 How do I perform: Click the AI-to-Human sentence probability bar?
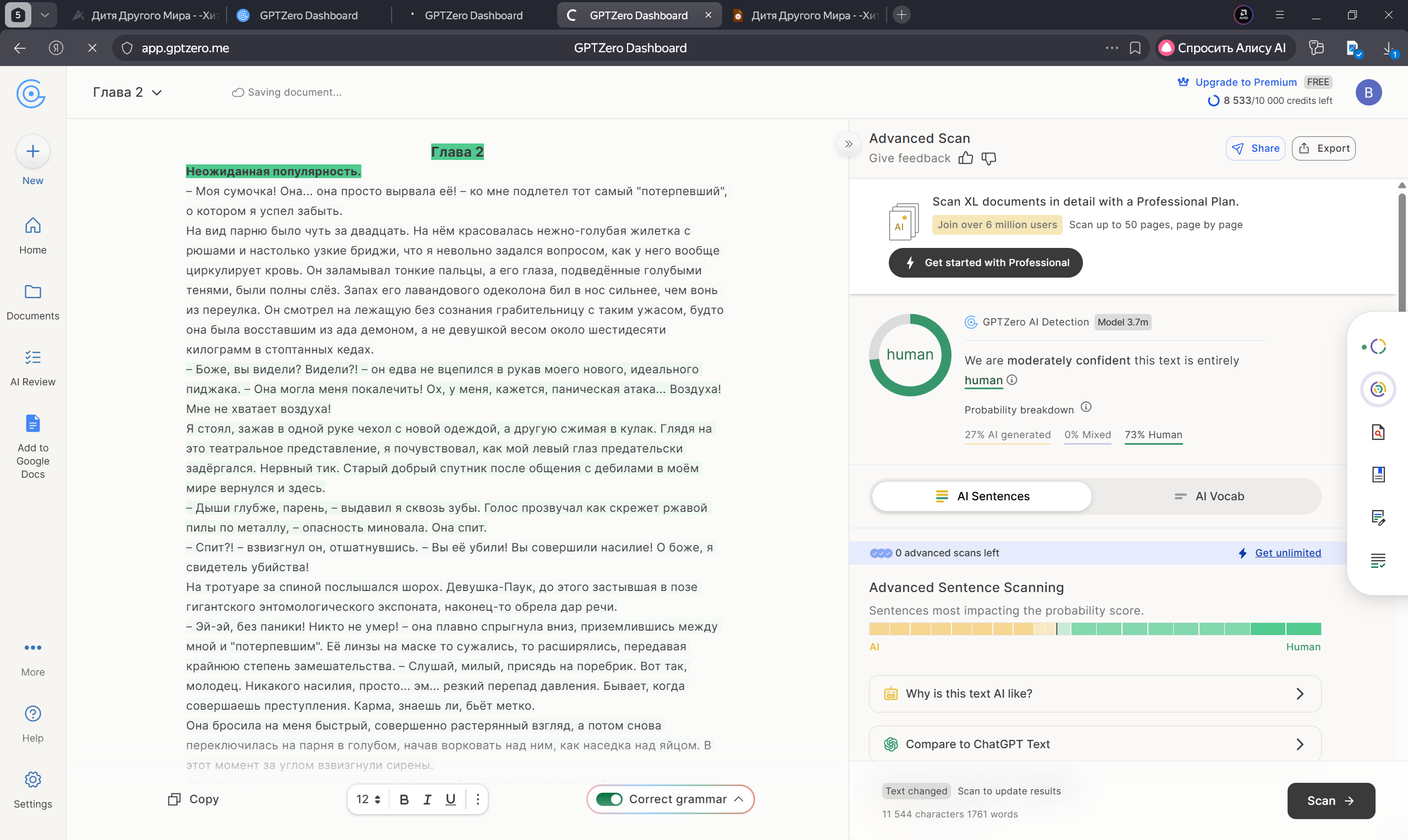point(1094,629)
